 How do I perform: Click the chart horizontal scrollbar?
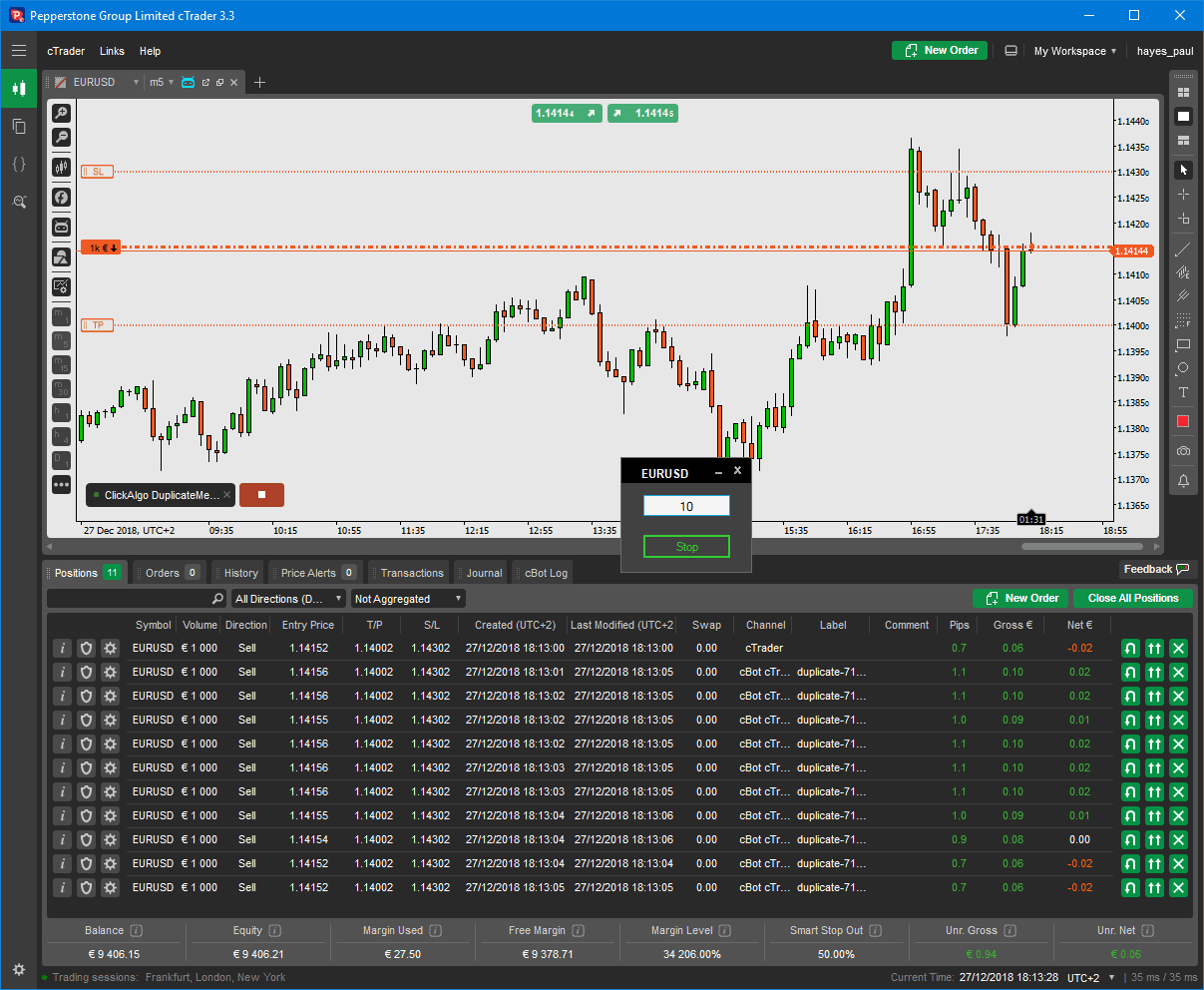1081,546
